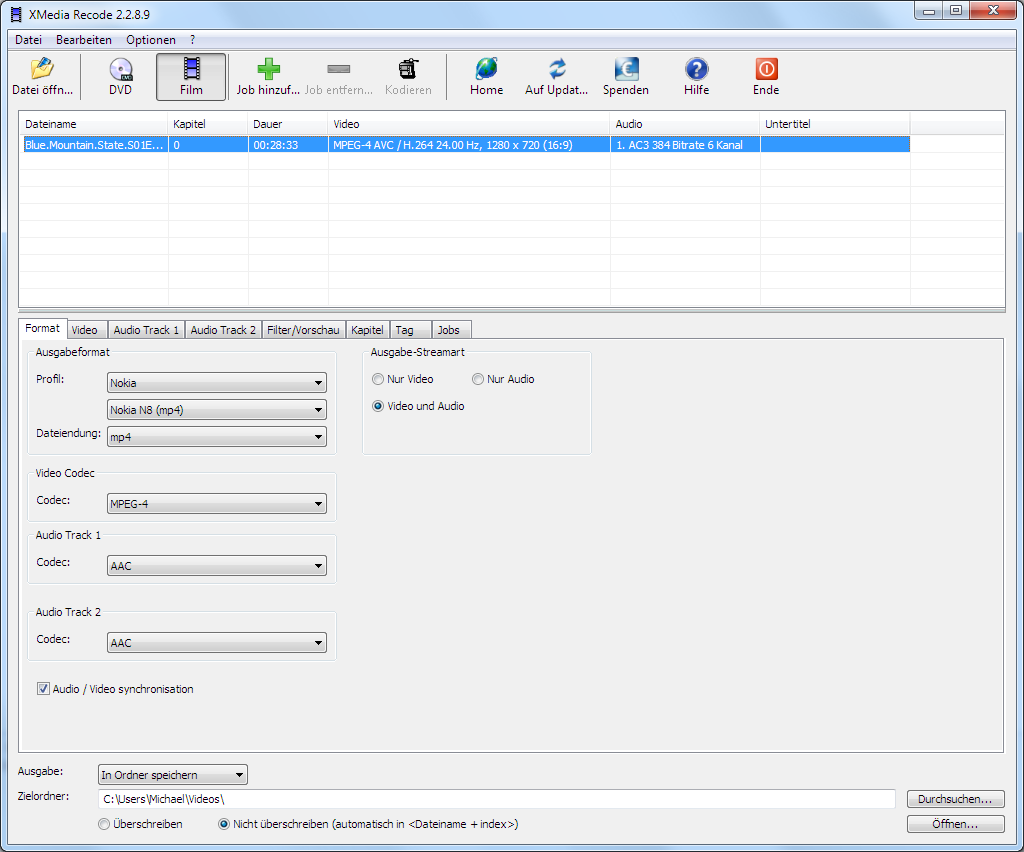Click XMedia Recode title bar app icon
1024x852 pixels.
(16, 14)
